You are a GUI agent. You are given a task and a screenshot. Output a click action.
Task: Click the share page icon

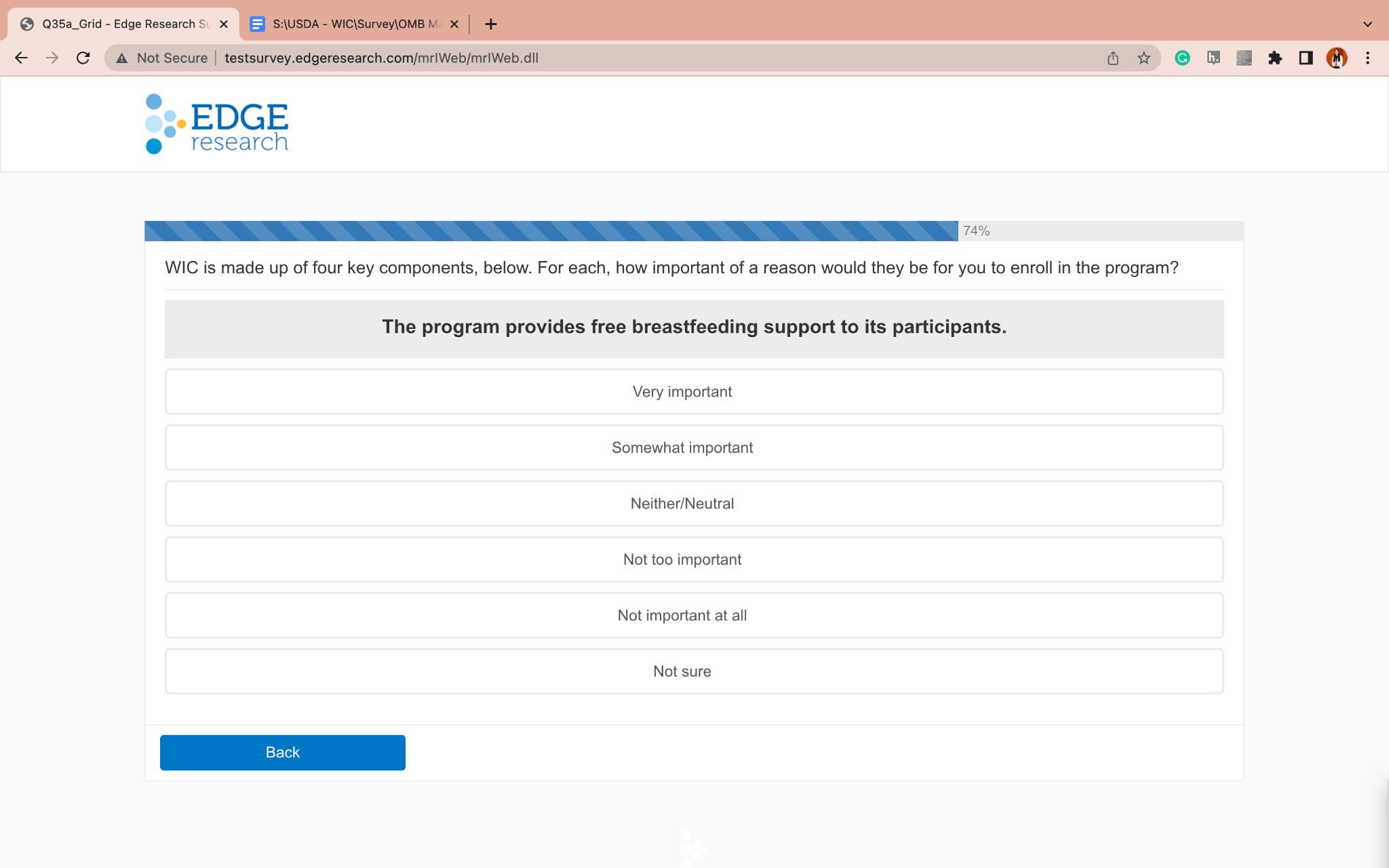tap(1113, 58)
